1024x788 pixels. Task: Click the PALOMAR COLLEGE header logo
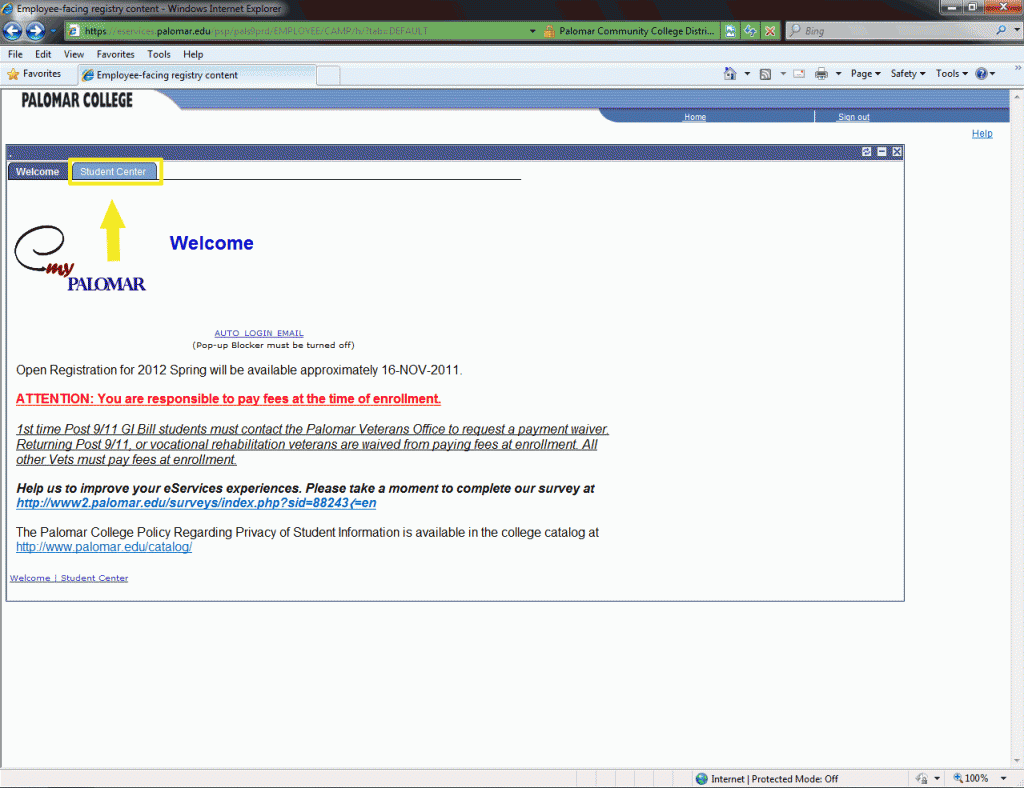[x=77, y=100]
